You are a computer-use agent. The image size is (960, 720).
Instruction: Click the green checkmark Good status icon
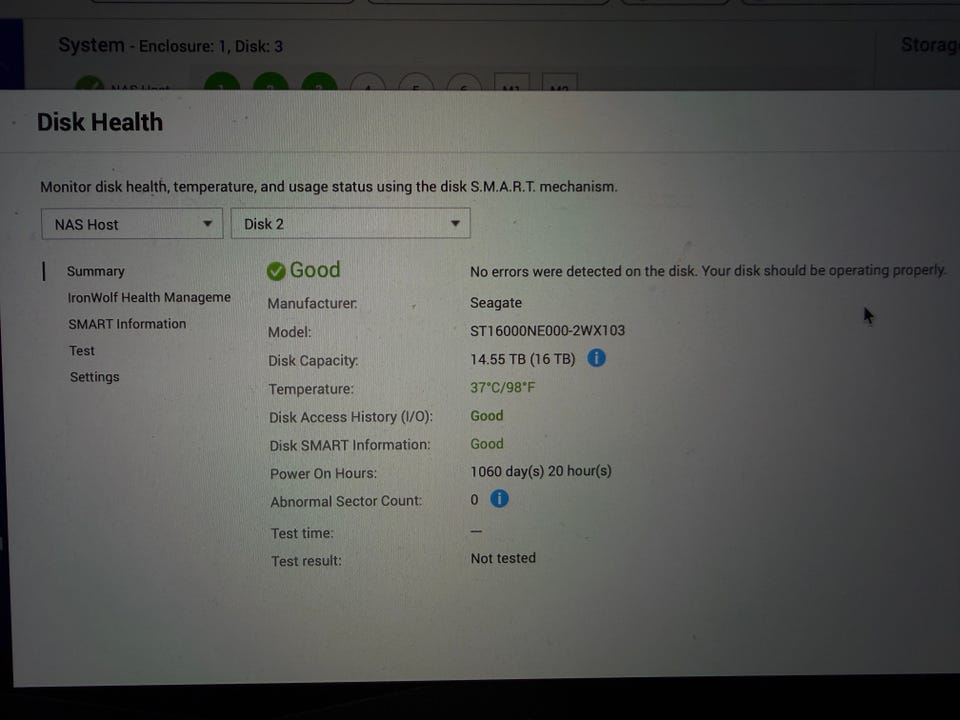[276, 271]
